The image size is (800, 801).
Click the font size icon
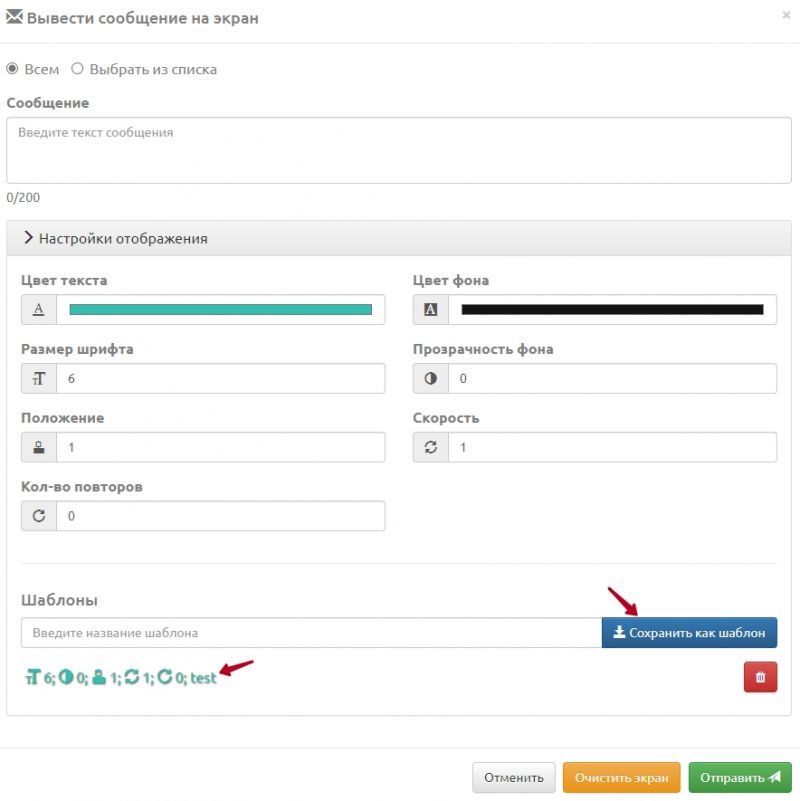[39, 379]
